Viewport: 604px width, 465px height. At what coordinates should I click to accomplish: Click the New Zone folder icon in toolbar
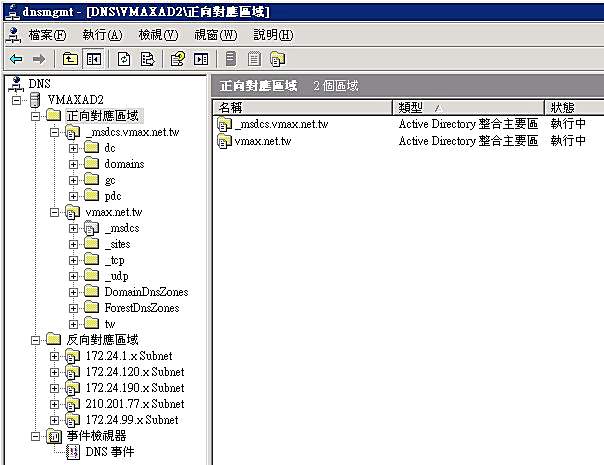277,59
